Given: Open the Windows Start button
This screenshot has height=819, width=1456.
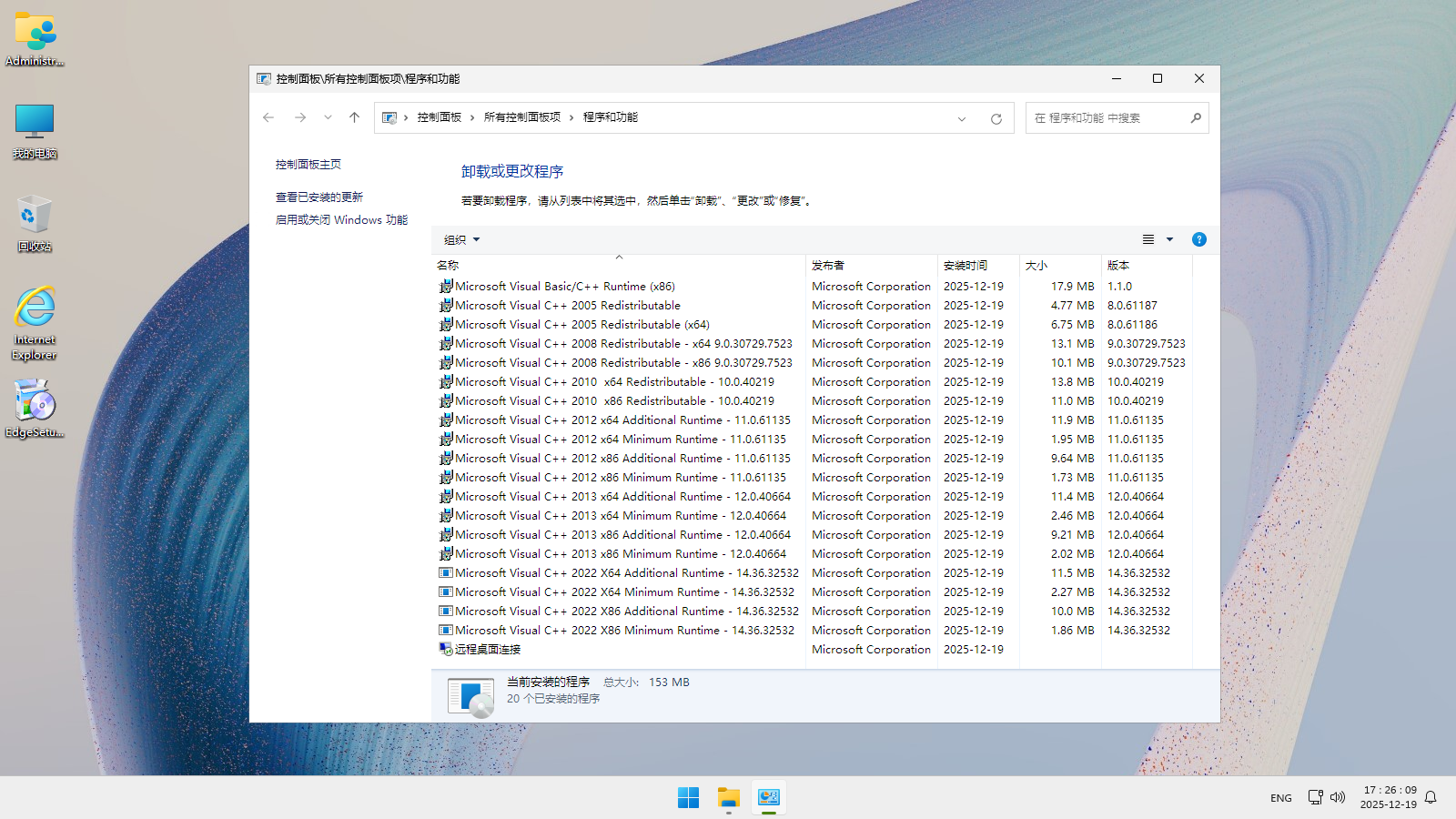Looking at the screenshot, I should pyautogui.click(x=689, y=798).
